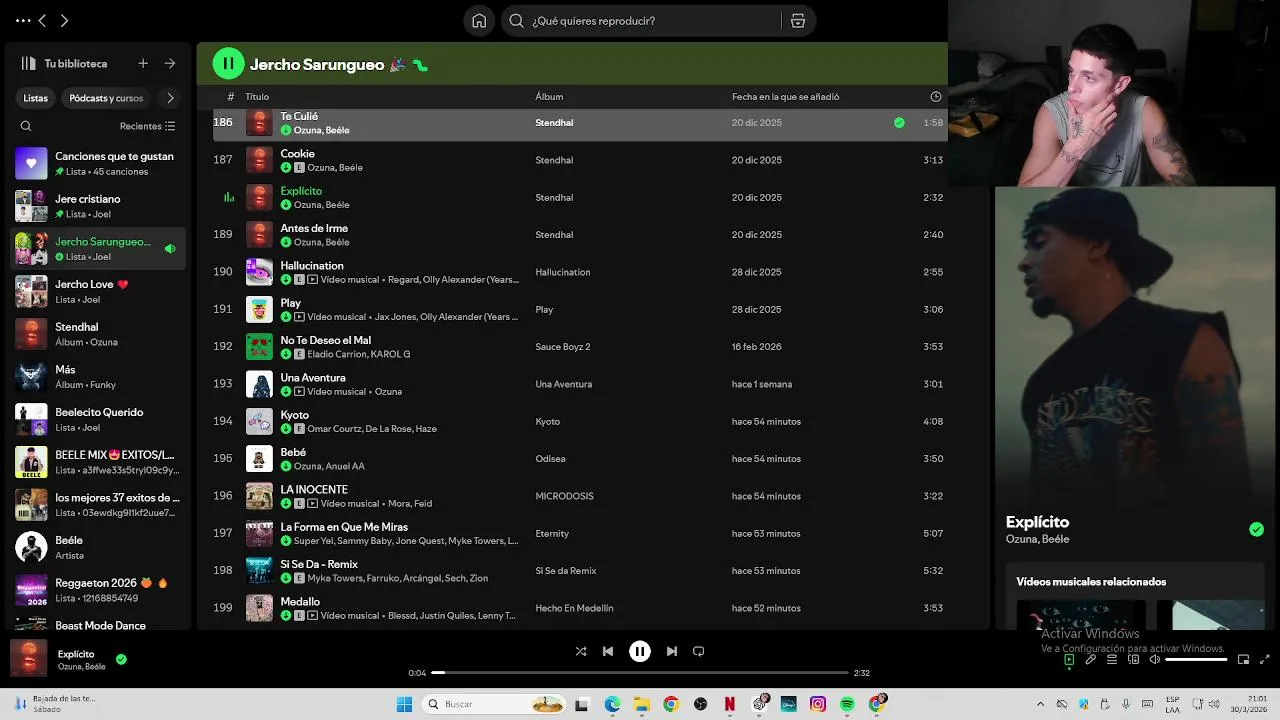Image resolution: width=1280 pixels, height=720 pixels.
Task: Toggle the saved checkmark in the Explícito video panel
Action: 1256,529
